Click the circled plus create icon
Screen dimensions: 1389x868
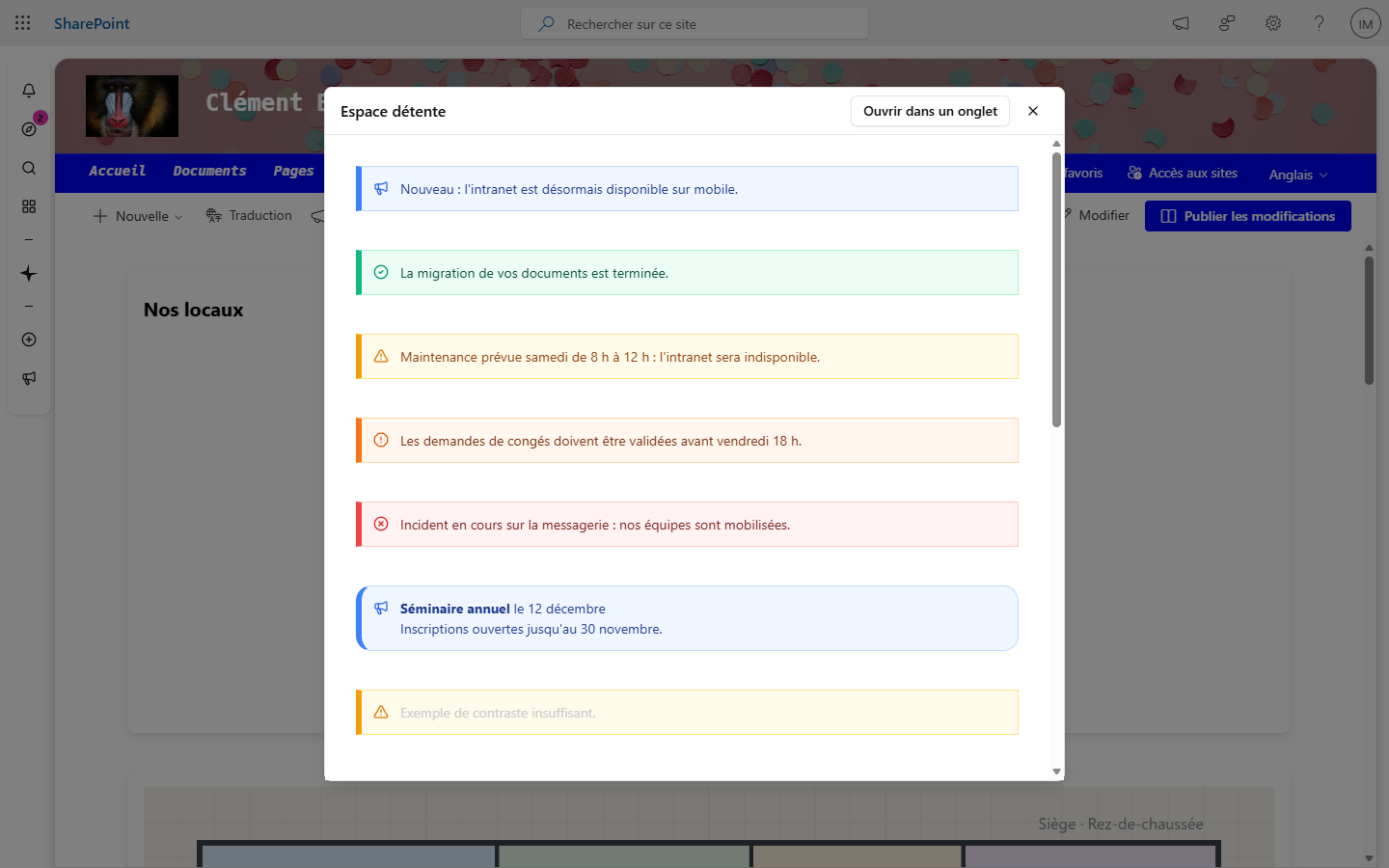pyautogui.click(x=29, y=339)
